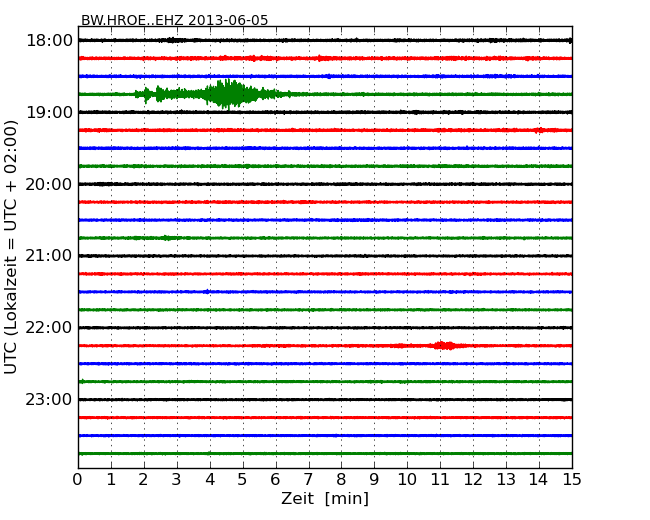The image size is (650, 520).
Task: Click the 2 minute tick label
Action: click(x=143, y=480)
